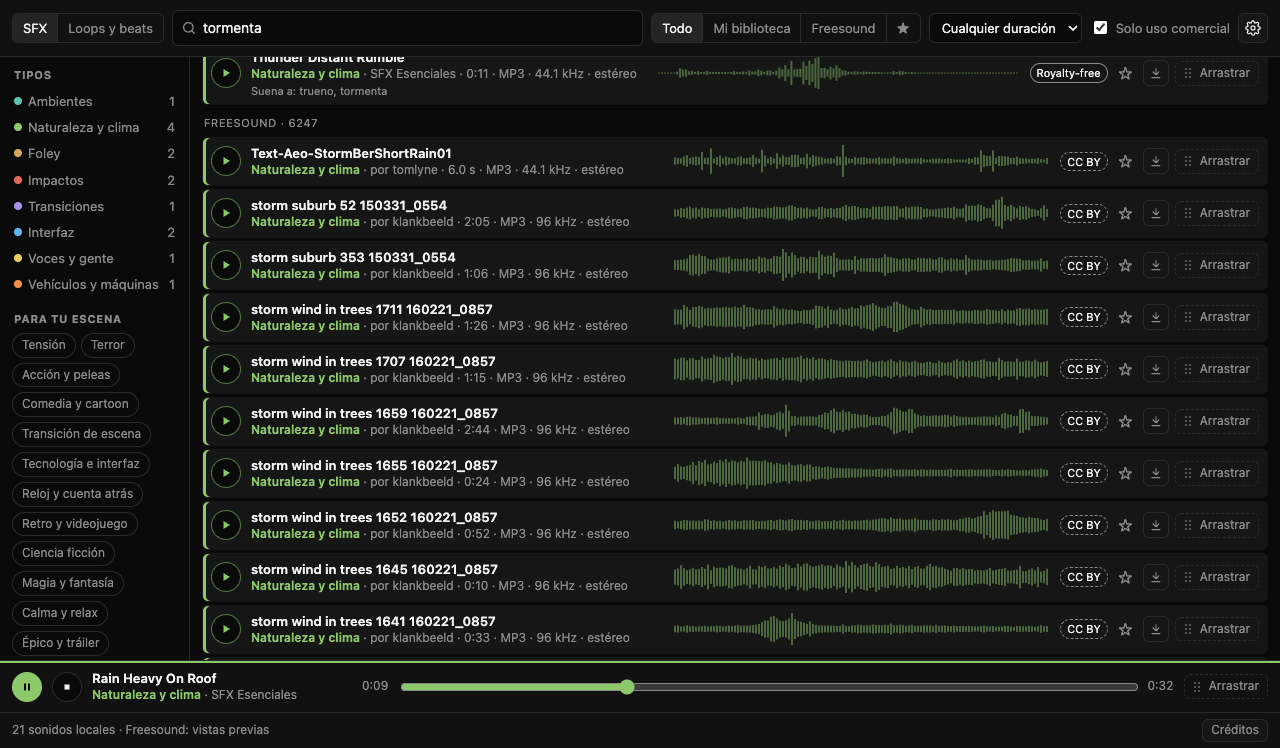Select the Freesound source tab
The height and width of the screenshot is (748, 1280).
(x=843, y=28)
